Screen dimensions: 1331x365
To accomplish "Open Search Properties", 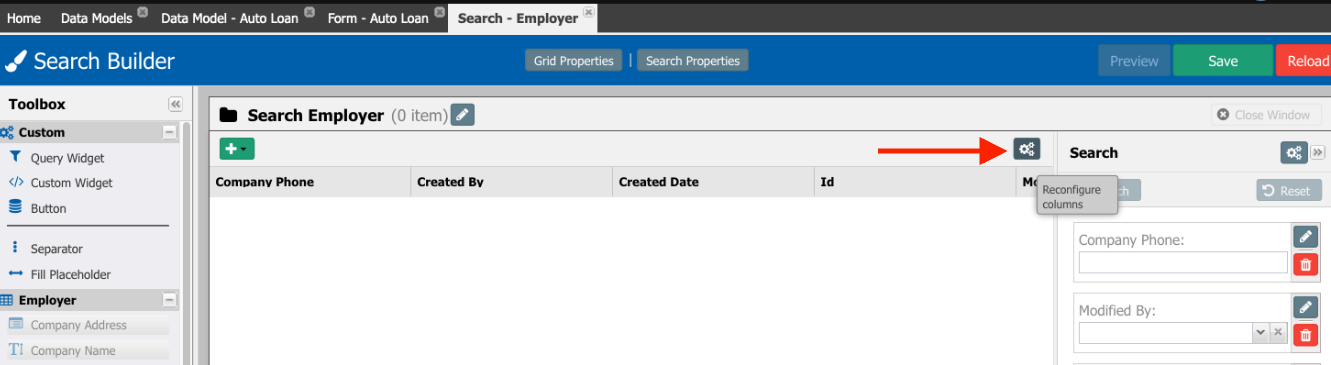I will click(x=692, y=61).
